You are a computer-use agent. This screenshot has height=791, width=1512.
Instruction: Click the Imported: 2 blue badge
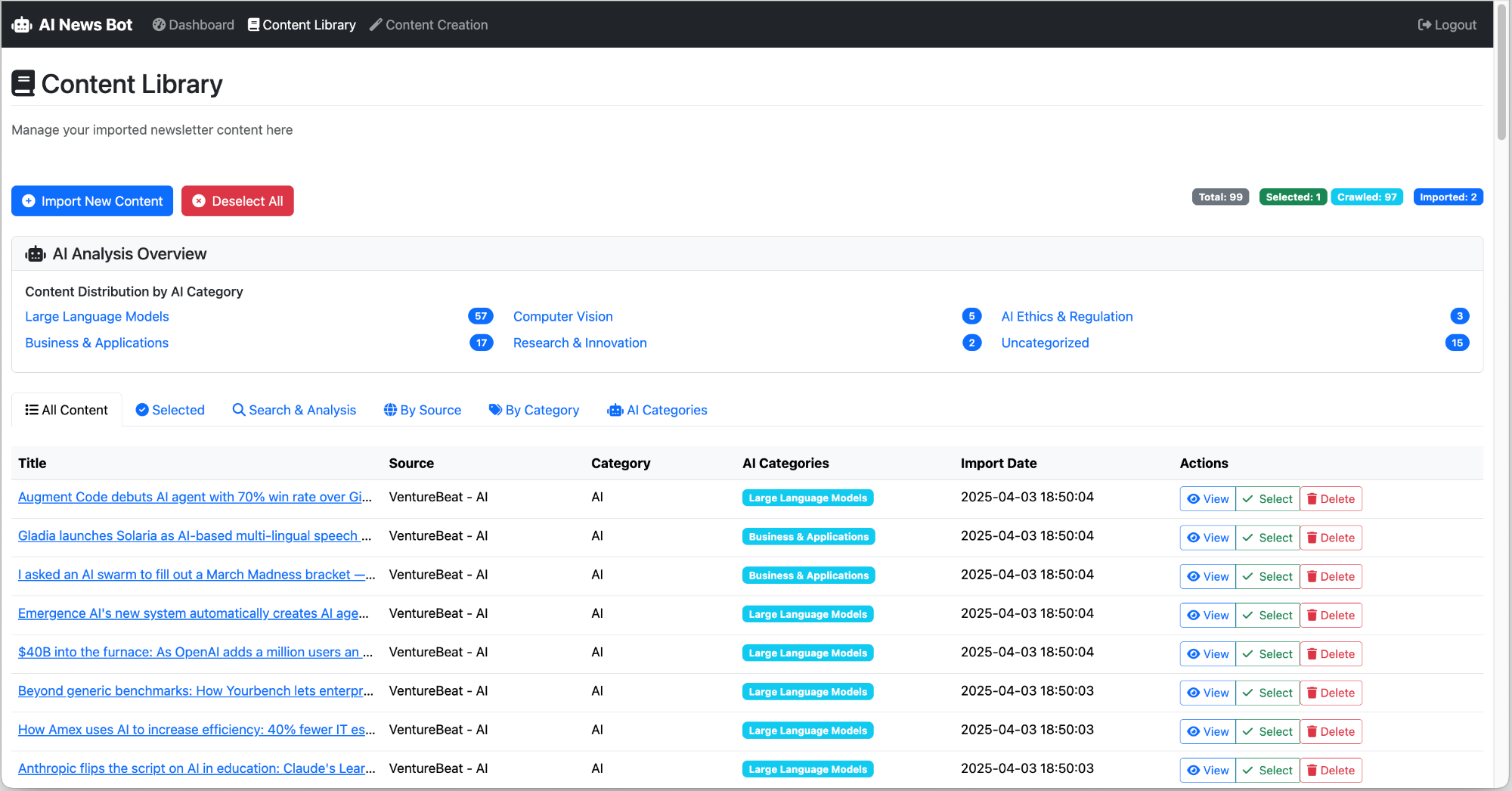(x=1448, y=197)
